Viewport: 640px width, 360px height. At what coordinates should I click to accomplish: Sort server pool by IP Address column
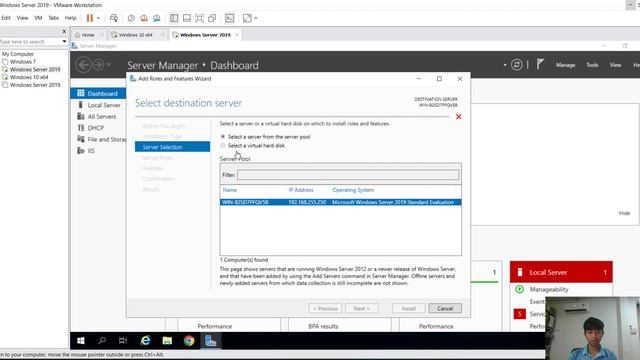(301, 190)
